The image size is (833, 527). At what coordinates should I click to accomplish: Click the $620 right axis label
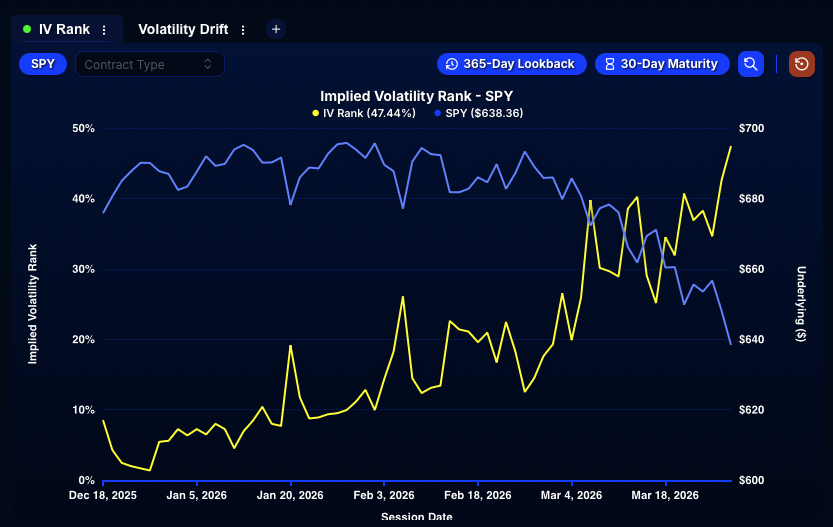point(752,410)
